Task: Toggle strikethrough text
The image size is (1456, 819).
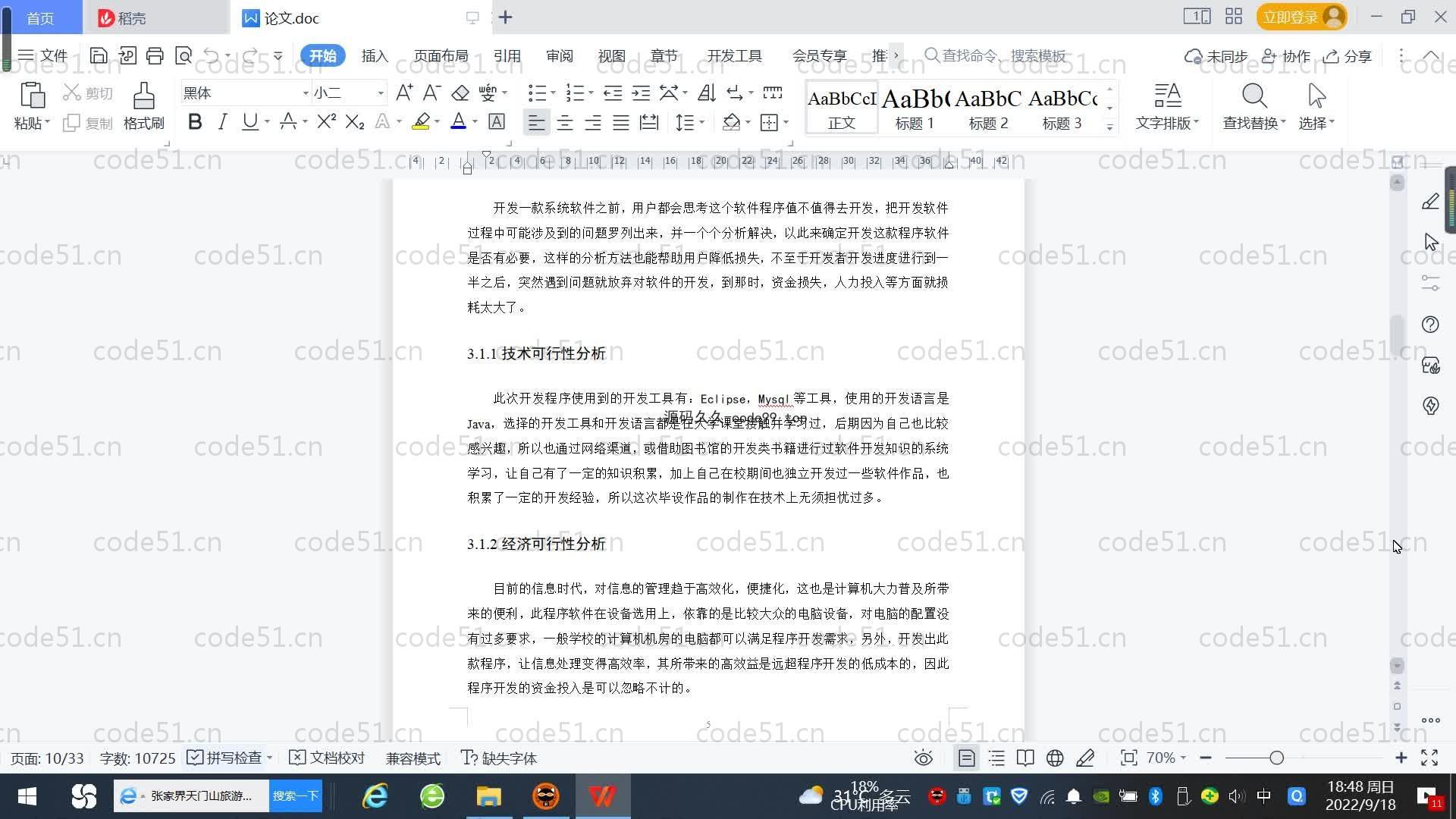Action: click(x=287, y=121)
